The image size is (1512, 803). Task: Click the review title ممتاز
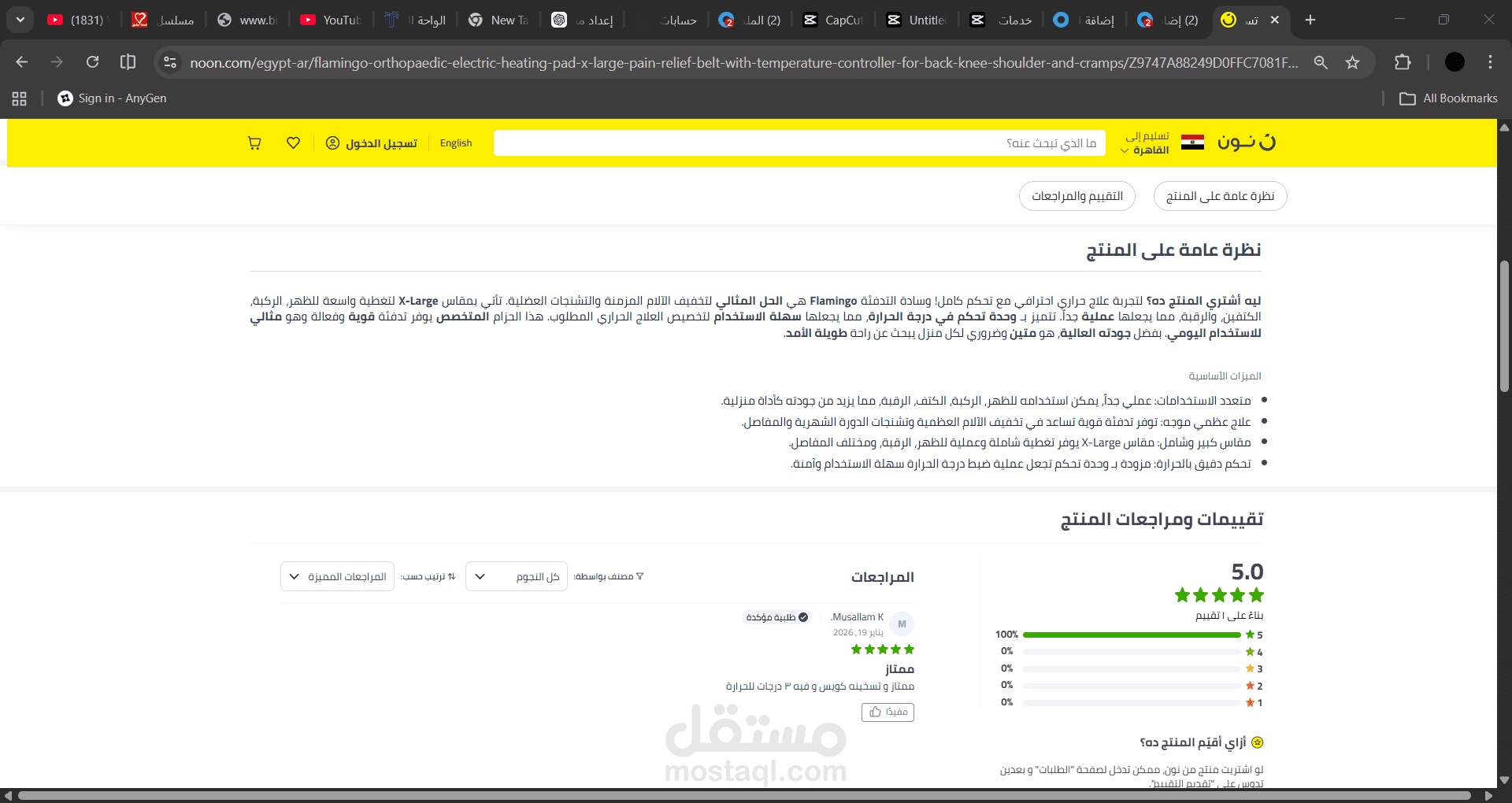900,669
